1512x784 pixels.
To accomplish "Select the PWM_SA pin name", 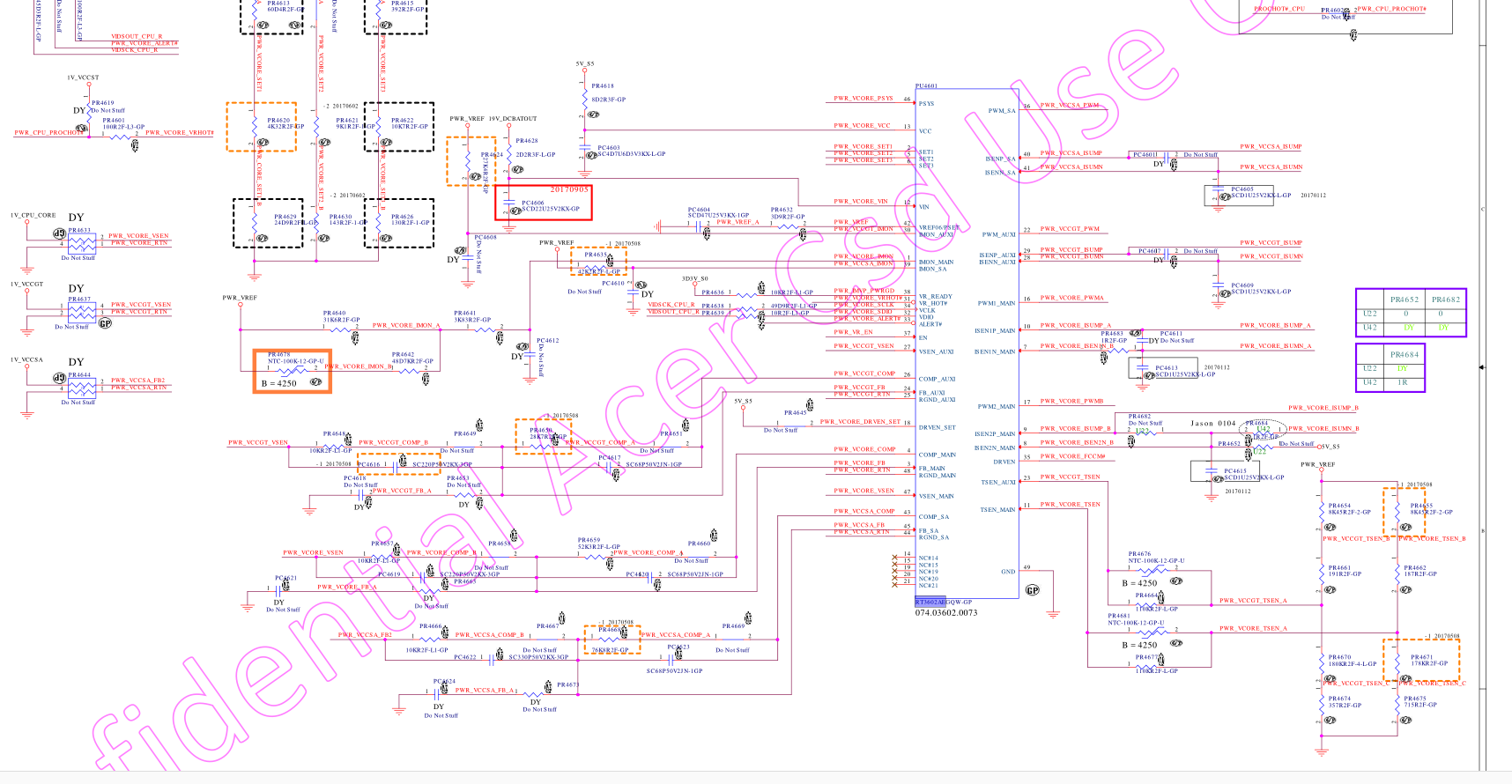I will click(x=1002, y=111).
